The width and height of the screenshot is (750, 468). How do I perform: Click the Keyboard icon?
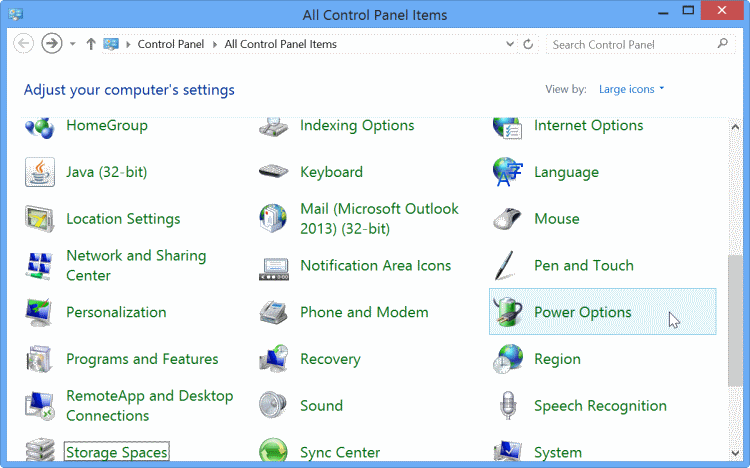tap(273, 172)
